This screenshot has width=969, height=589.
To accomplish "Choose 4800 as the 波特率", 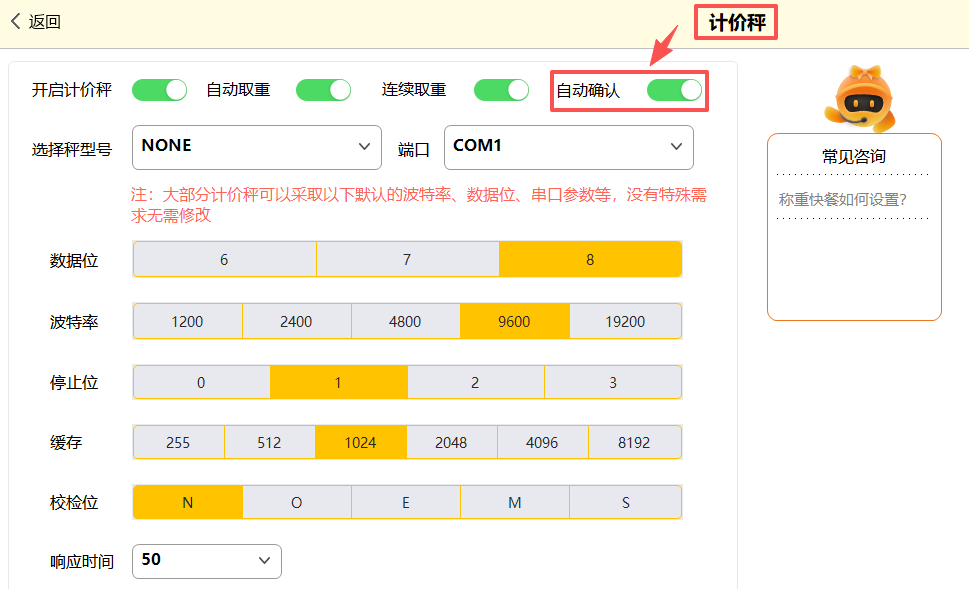I will coord(405,322).
